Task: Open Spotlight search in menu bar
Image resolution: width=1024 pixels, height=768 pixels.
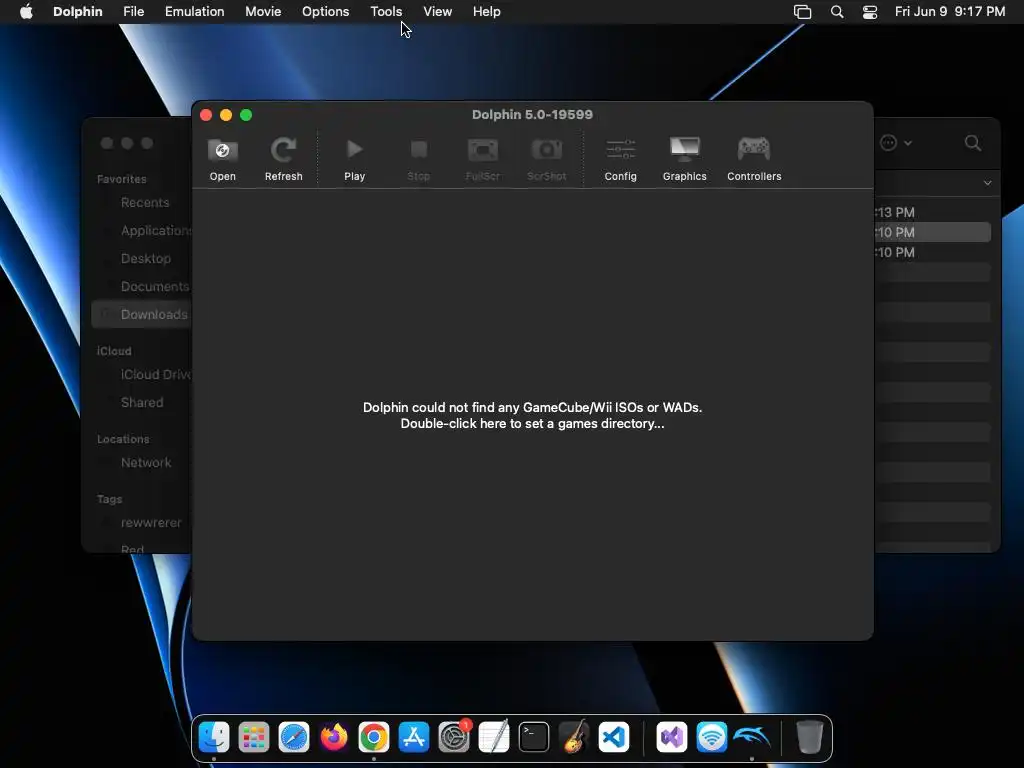Action: point(837,12)
